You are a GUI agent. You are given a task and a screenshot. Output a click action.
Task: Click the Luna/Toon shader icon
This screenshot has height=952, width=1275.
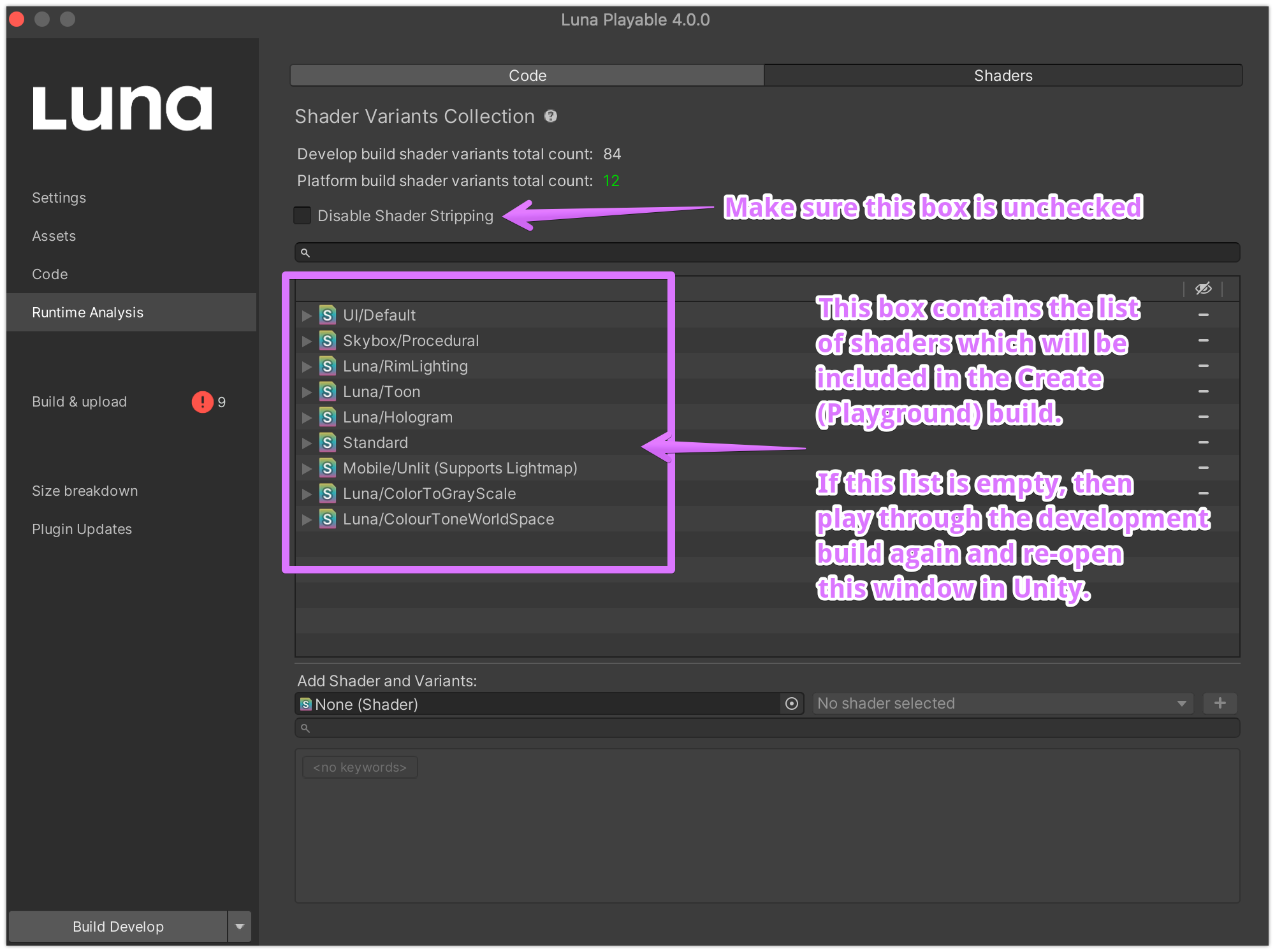coord(328,391)
